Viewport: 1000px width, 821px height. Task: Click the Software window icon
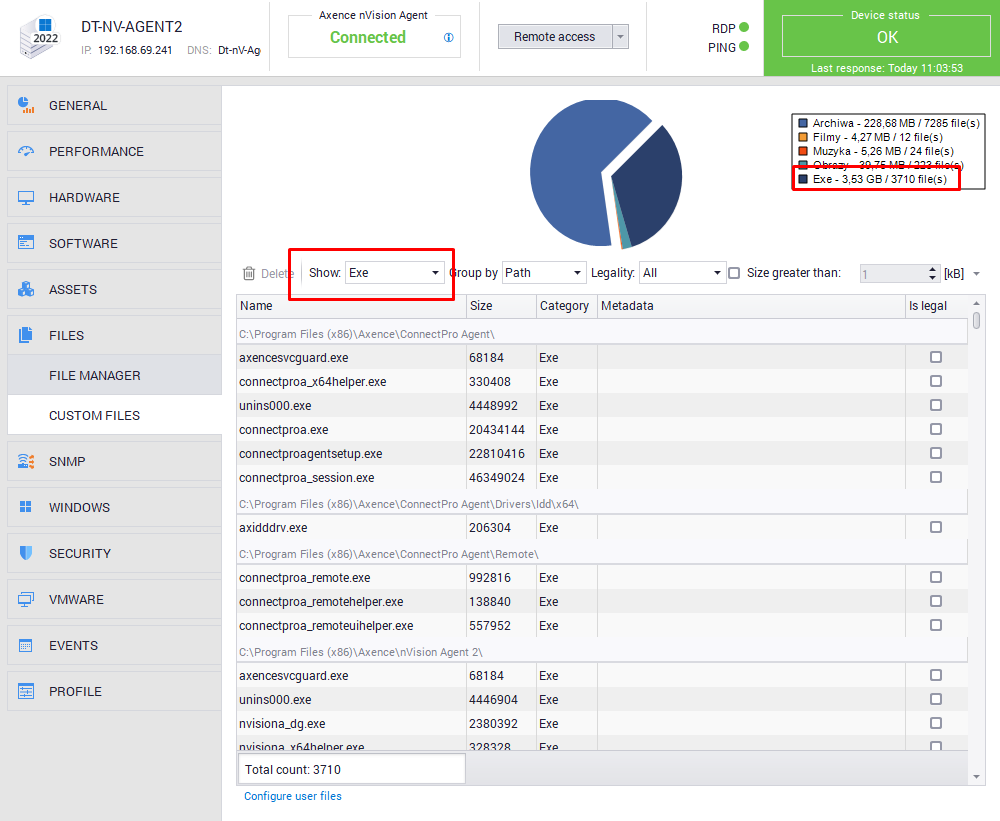[26, 243]
